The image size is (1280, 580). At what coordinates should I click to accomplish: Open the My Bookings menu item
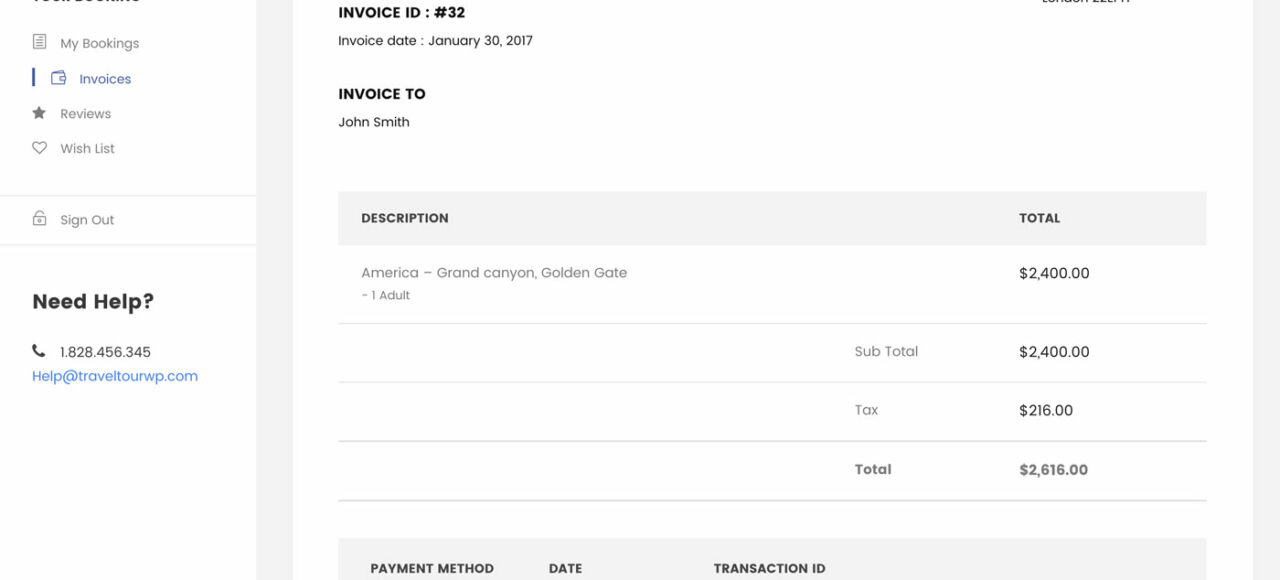(99, 43)
